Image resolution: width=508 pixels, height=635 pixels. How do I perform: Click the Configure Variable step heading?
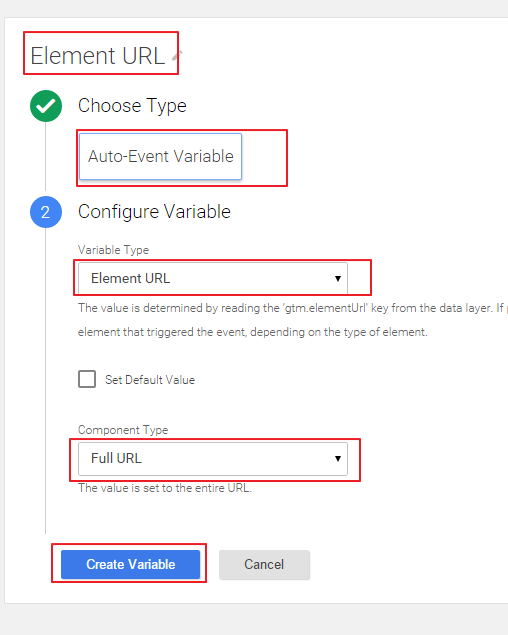pyautogui.click(x=154, y=212)
